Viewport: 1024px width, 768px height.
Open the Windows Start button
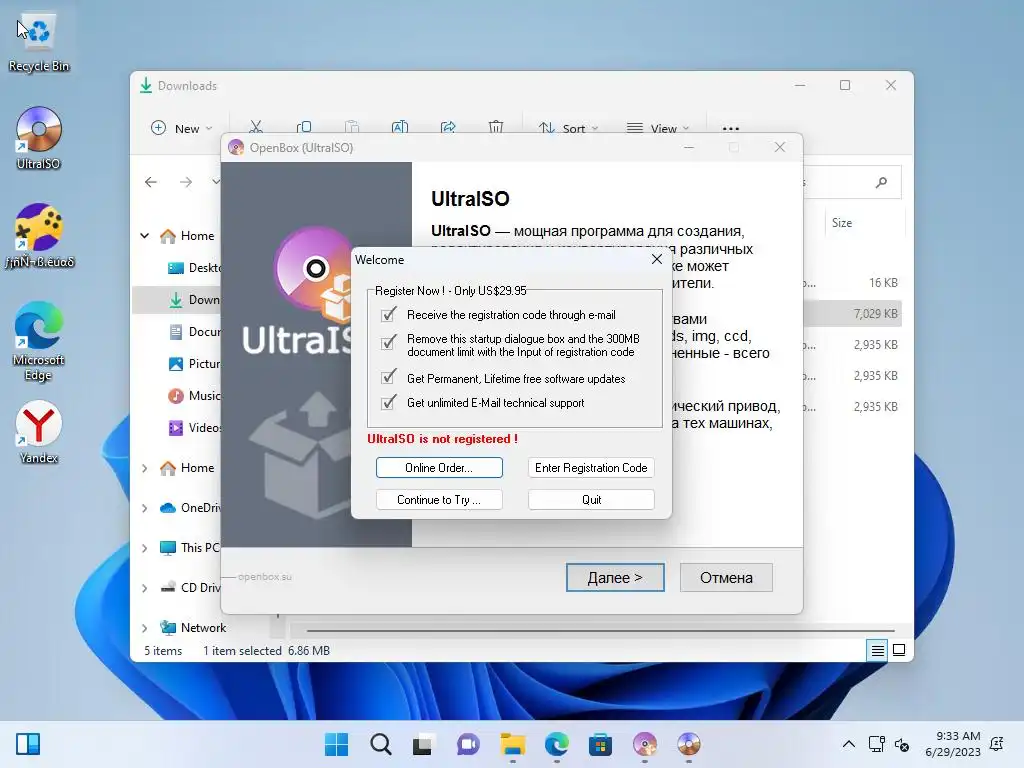(336, 744)
